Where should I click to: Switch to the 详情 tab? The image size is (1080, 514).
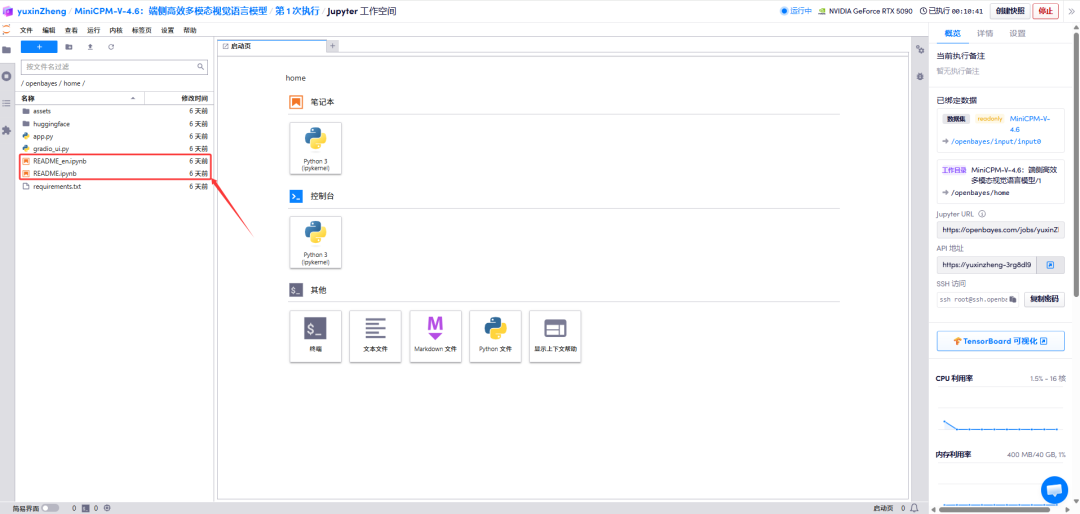[985, 33]
